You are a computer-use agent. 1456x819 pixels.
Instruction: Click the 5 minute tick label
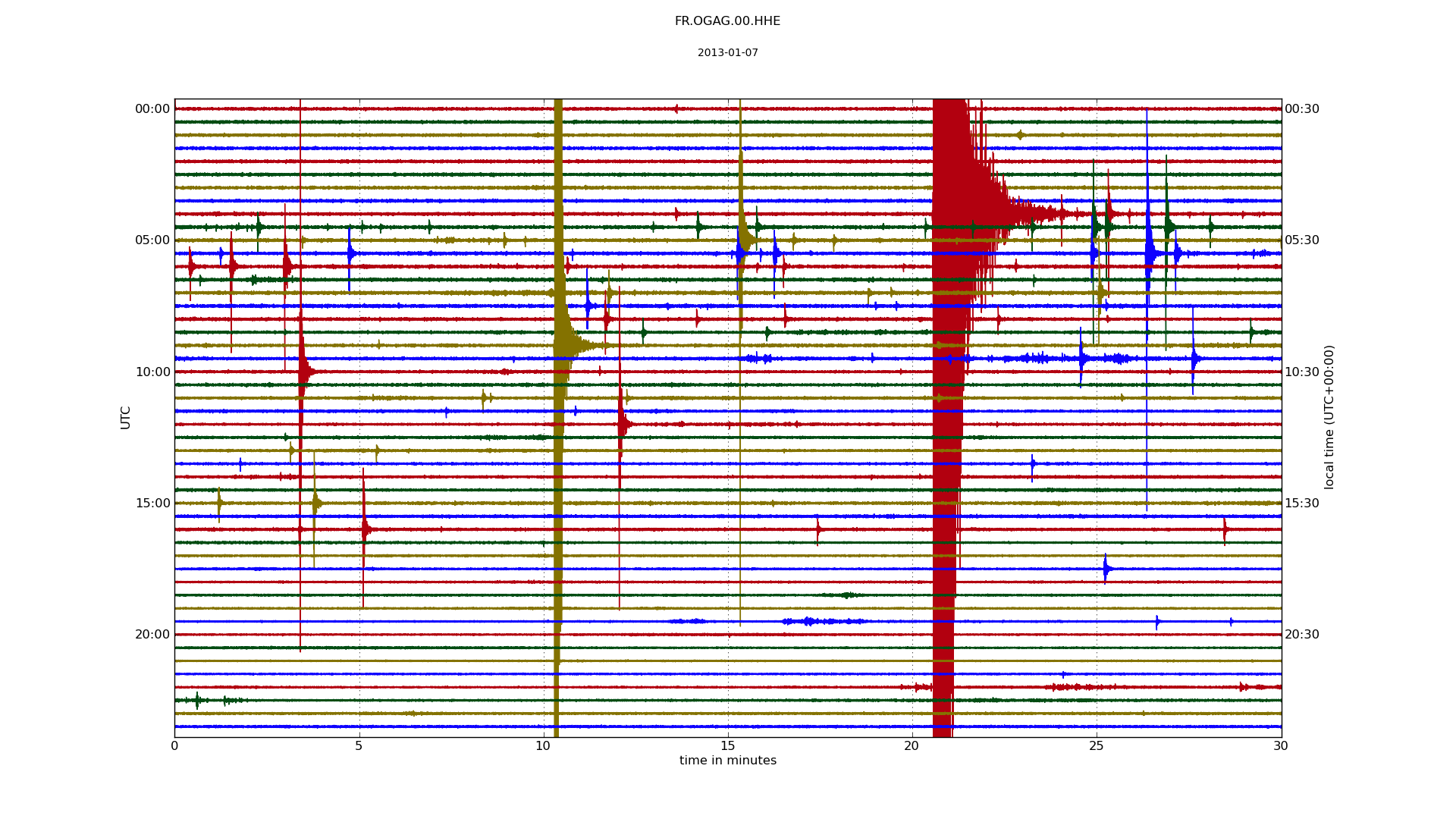click(x=359, y=746)
